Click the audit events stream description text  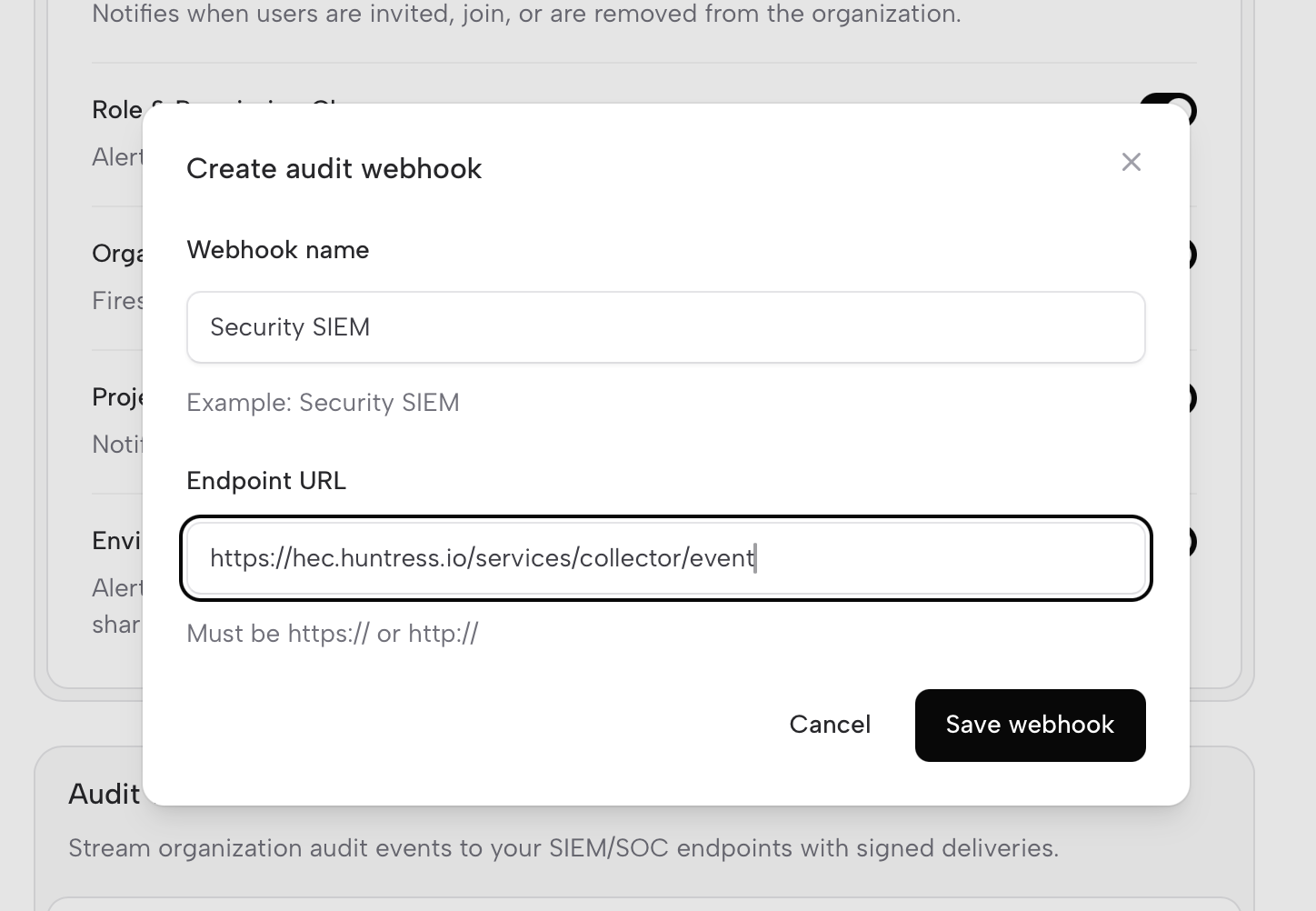[563, 847]
